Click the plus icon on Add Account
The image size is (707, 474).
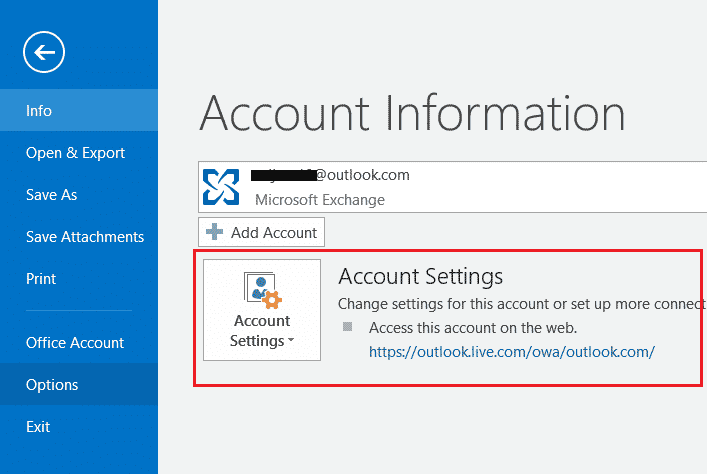point(215,232)
